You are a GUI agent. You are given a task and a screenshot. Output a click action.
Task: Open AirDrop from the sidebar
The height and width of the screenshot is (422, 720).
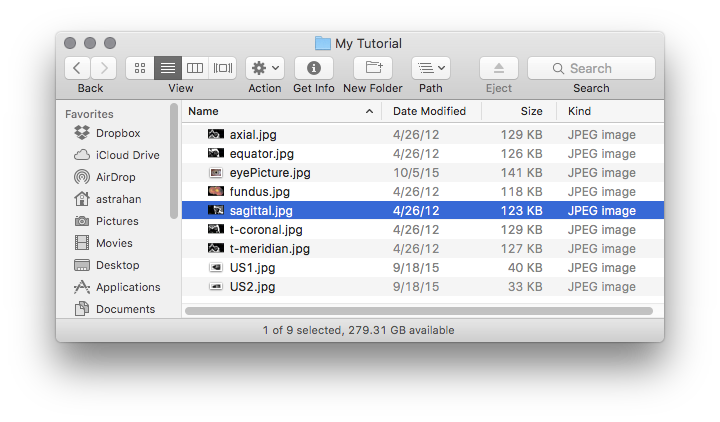(118, 177)
